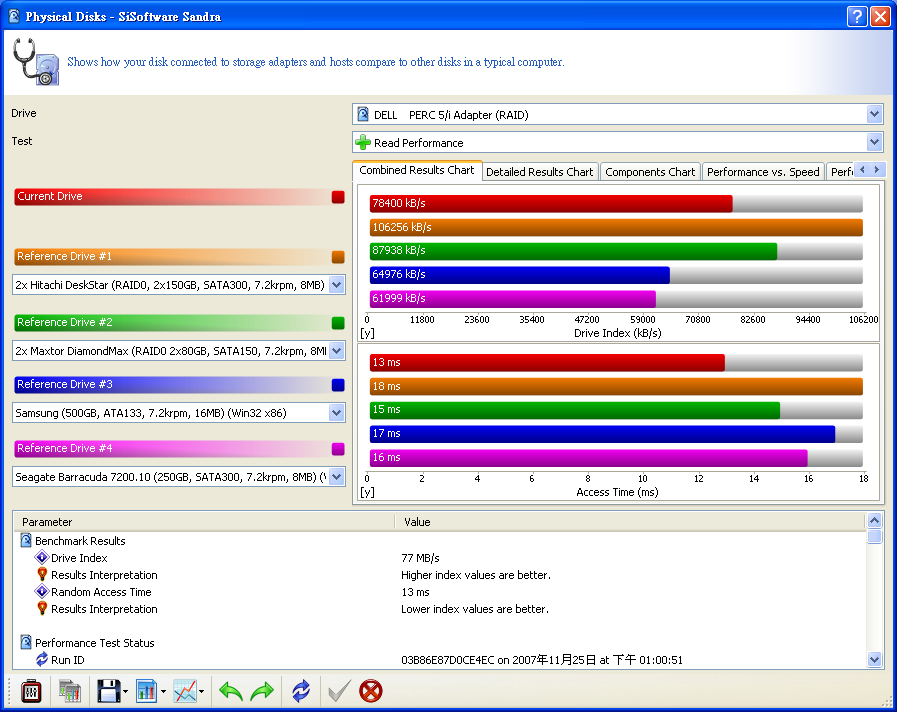This screenshot has height=712, width=897.
Task: Toggle the Reference Drive #3 blue checkbox
Action: 338,385
